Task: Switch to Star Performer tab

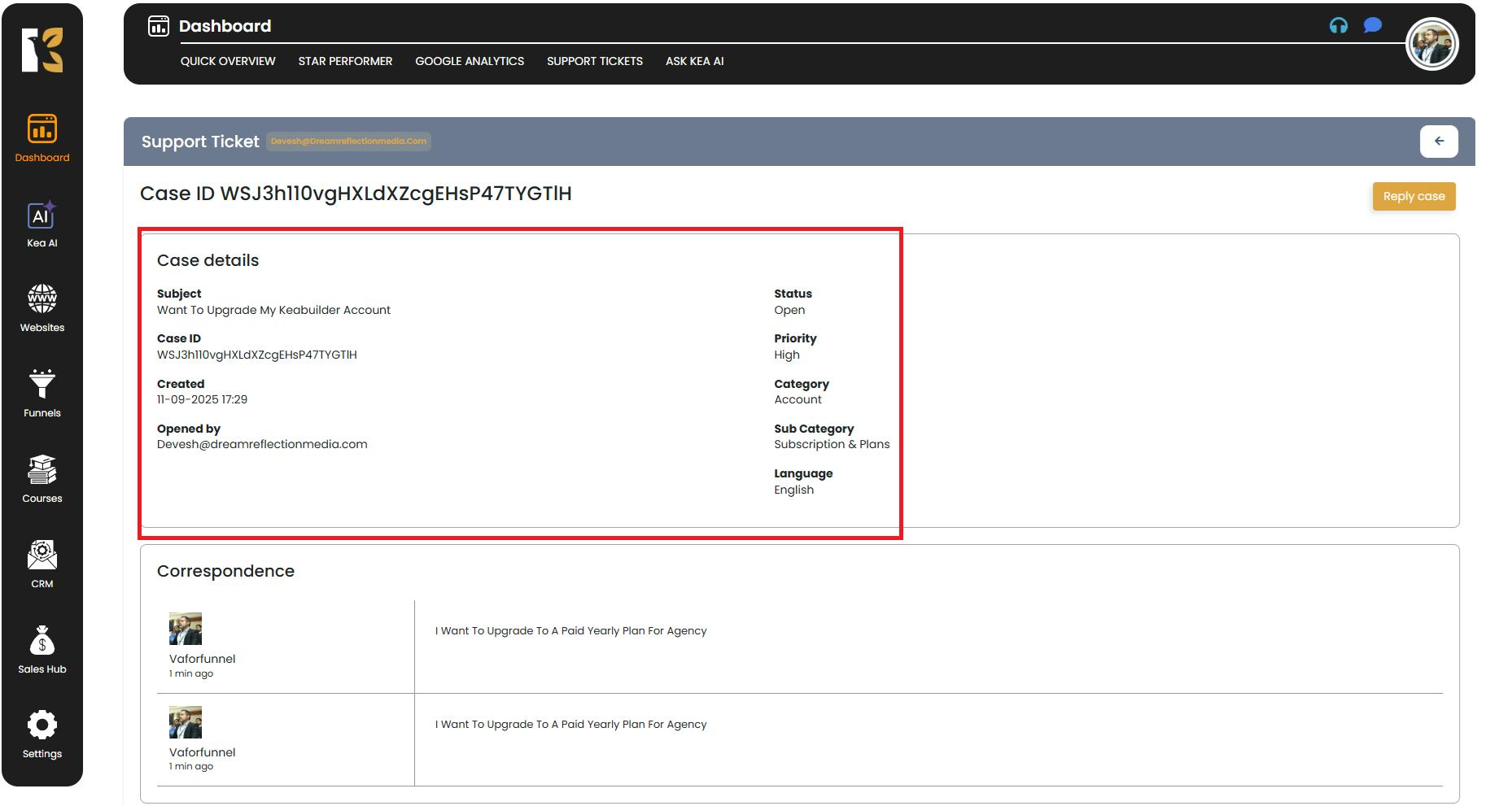Action: tap(345, 61)
